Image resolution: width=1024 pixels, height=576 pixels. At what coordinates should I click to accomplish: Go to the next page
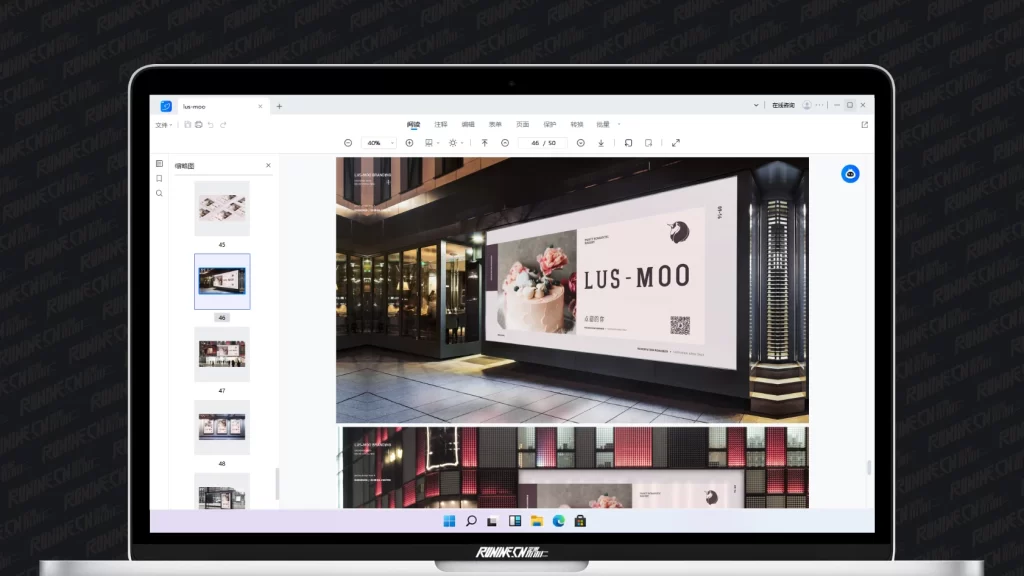[581, 143]
